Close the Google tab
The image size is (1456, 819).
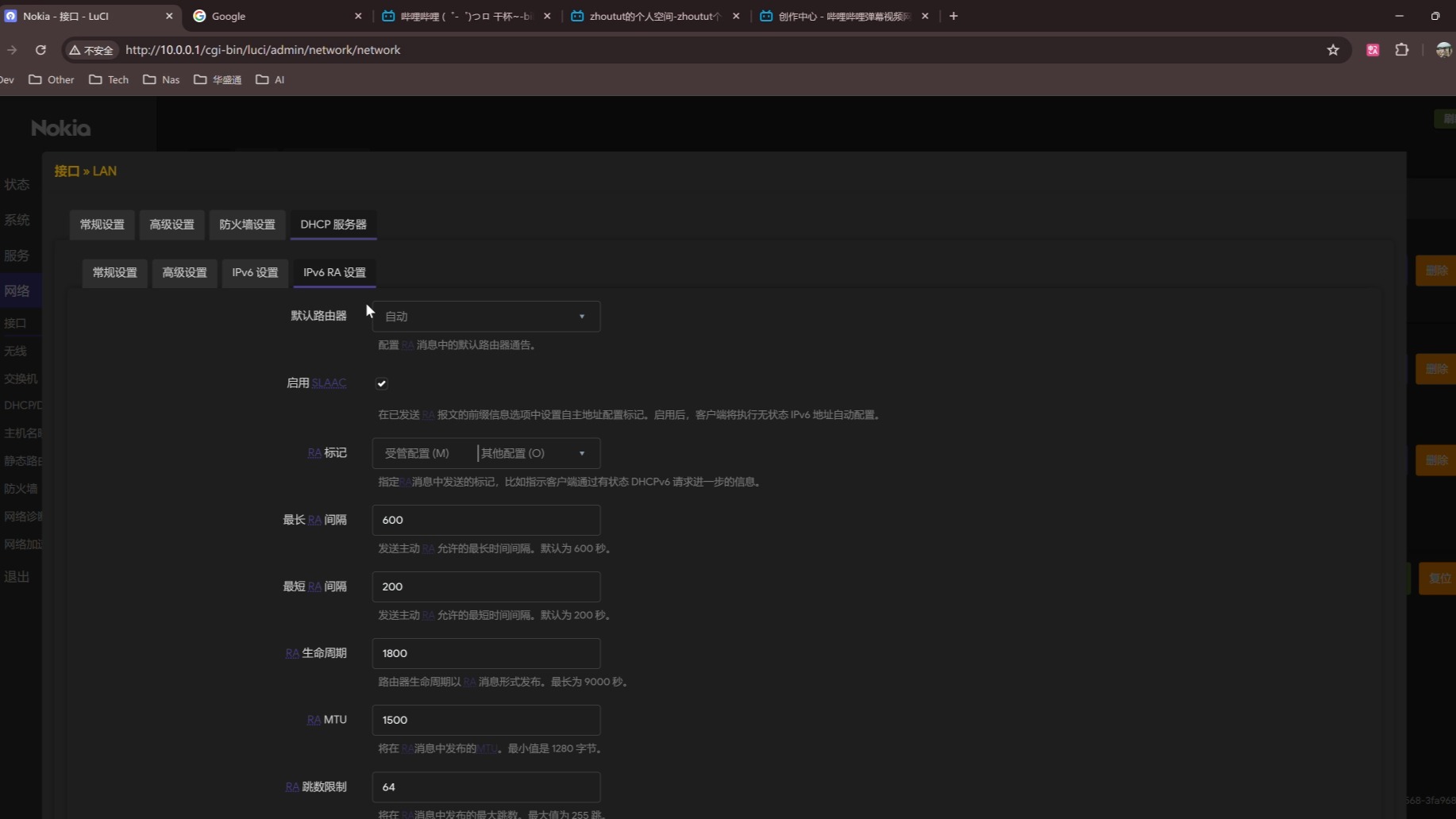tap(358, 16)
